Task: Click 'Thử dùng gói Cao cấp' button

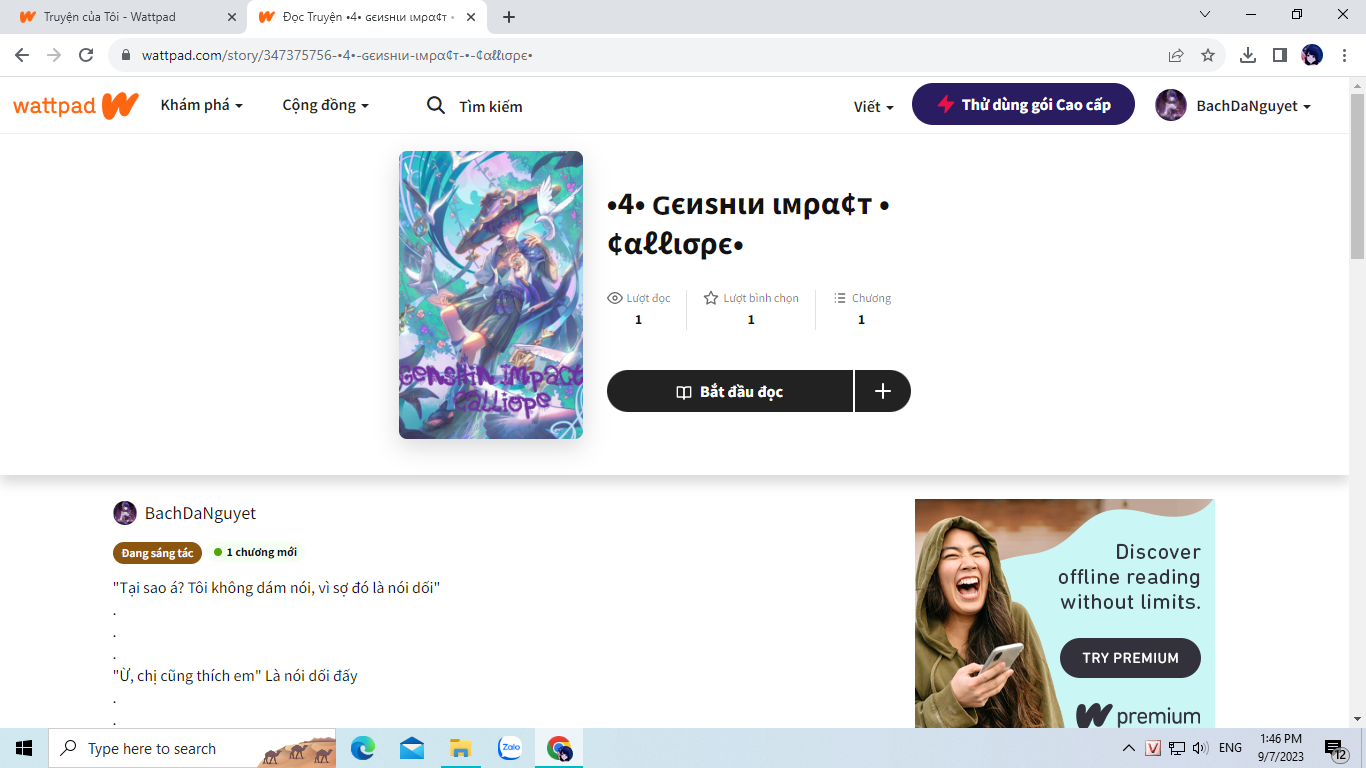Action: (x=1023, y=104)
